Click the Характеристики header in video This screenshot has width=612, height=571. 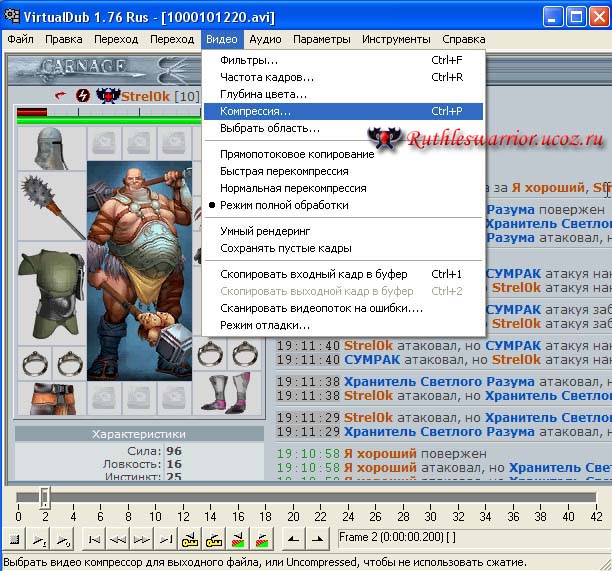pos(139,434)
